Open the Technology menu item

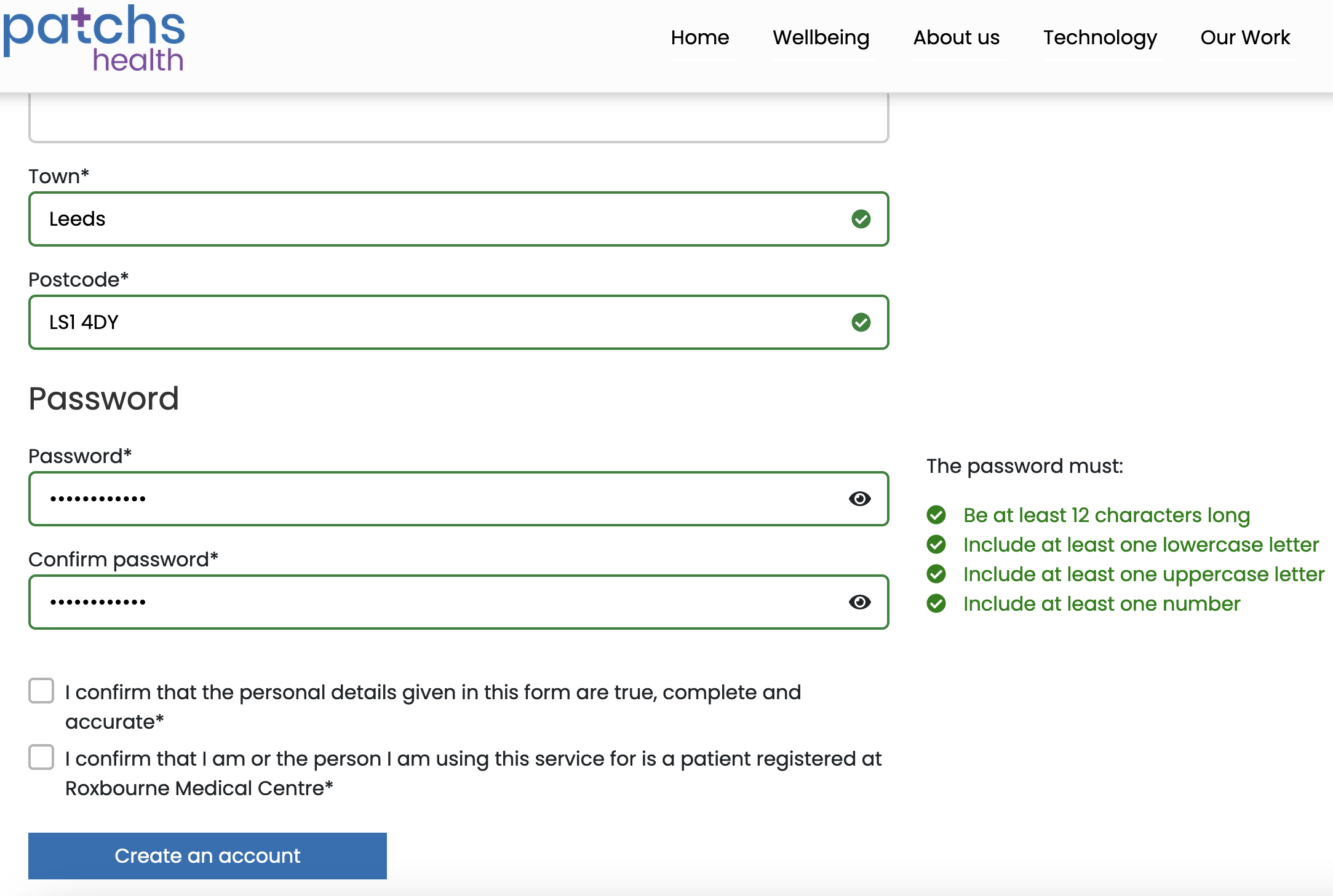click(1099, 38)
